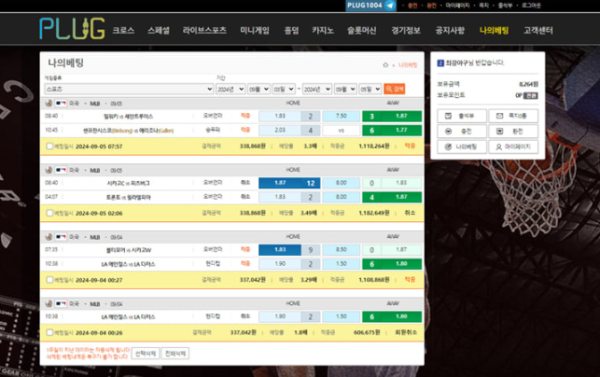Open the end month 09월 dropdown
Screen dimensions: 600x377
coord(346,89)
